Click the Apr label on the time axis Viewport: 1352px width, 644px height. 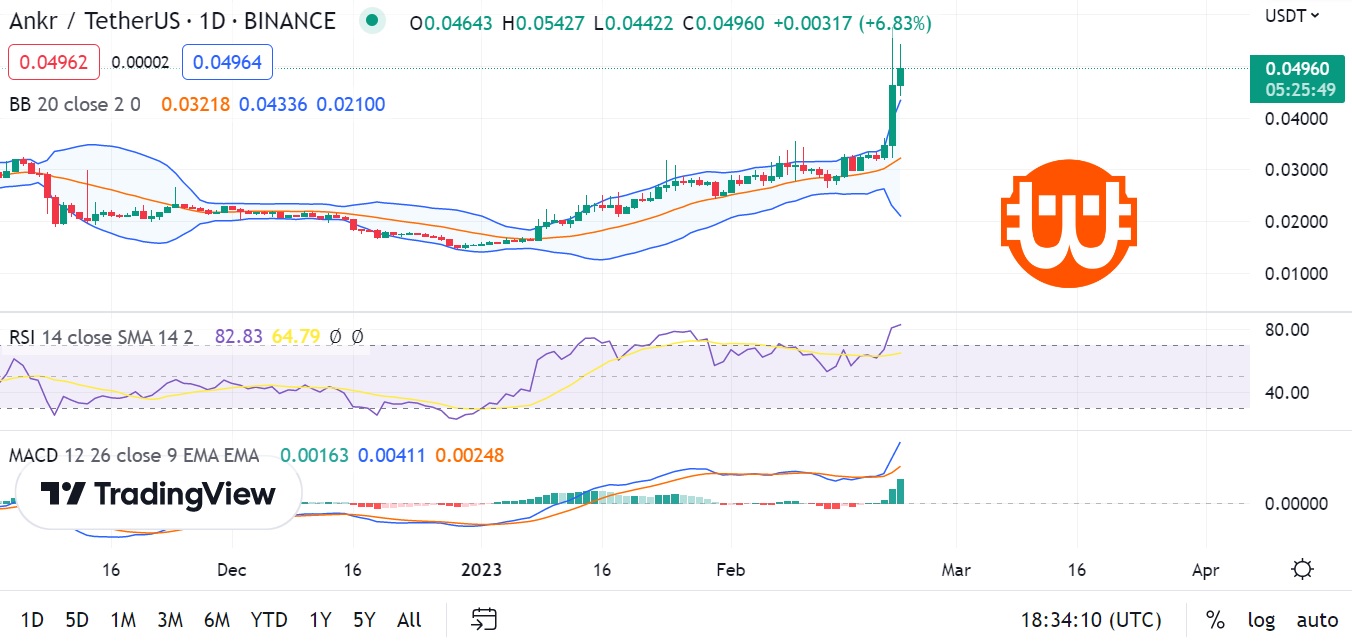1206,570
